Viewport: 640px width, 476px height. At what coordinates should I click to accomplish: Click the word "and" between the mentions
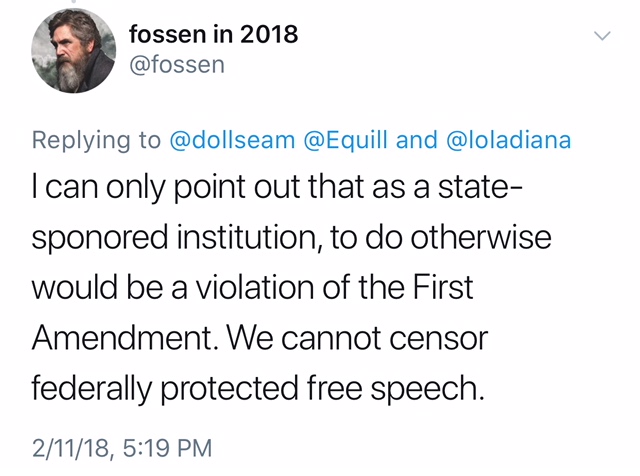coord(417,140)
